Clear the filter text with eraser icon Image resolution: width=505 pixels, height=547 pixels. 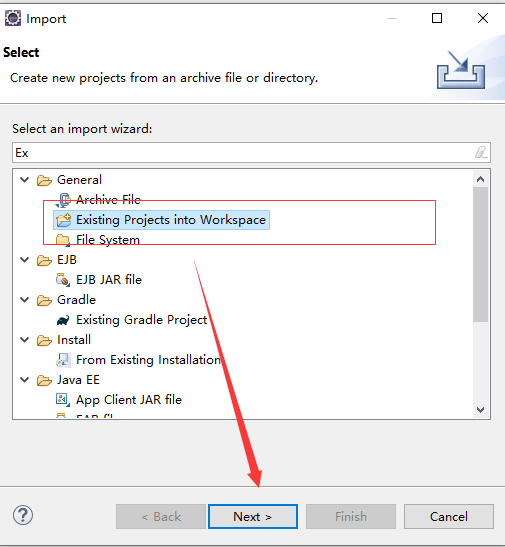tap(481, 152)
